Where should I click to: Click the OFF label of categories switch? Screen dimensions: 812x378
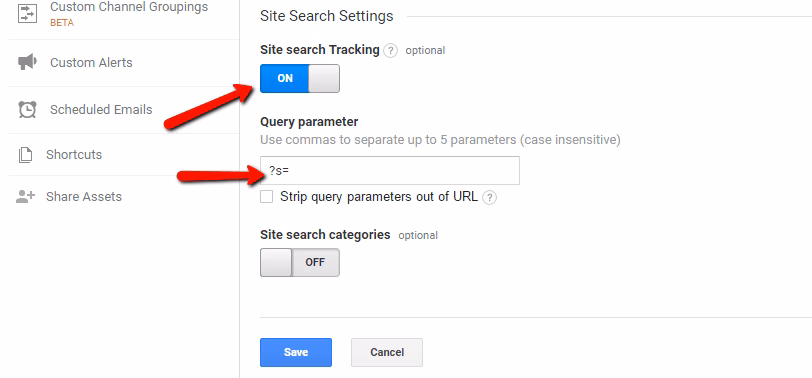click(x=315, y=263)
